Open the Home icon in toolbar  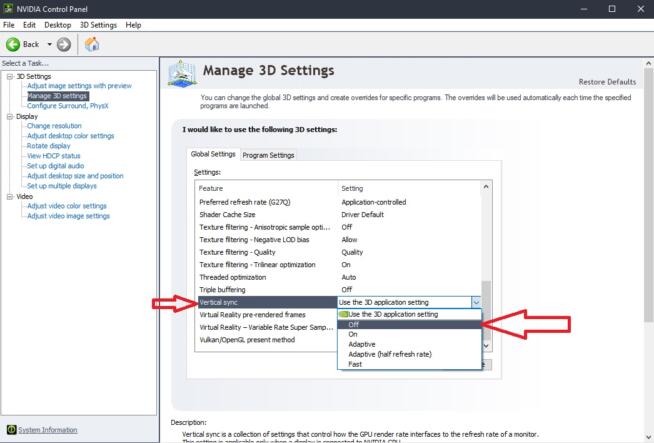pyautogui.click(x=92, y=44)
